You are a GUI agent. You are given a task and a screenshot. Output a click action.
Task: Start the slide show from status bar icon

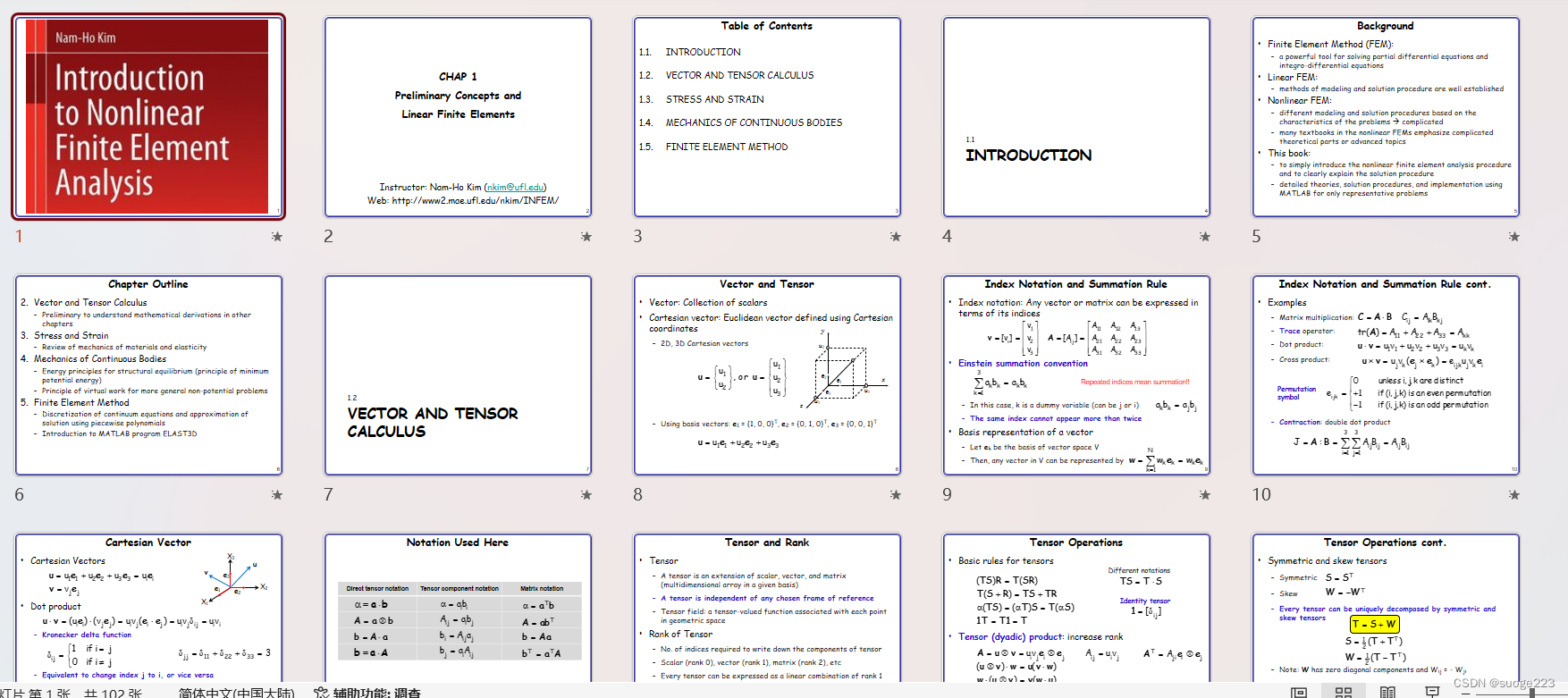pos(1432,692)
